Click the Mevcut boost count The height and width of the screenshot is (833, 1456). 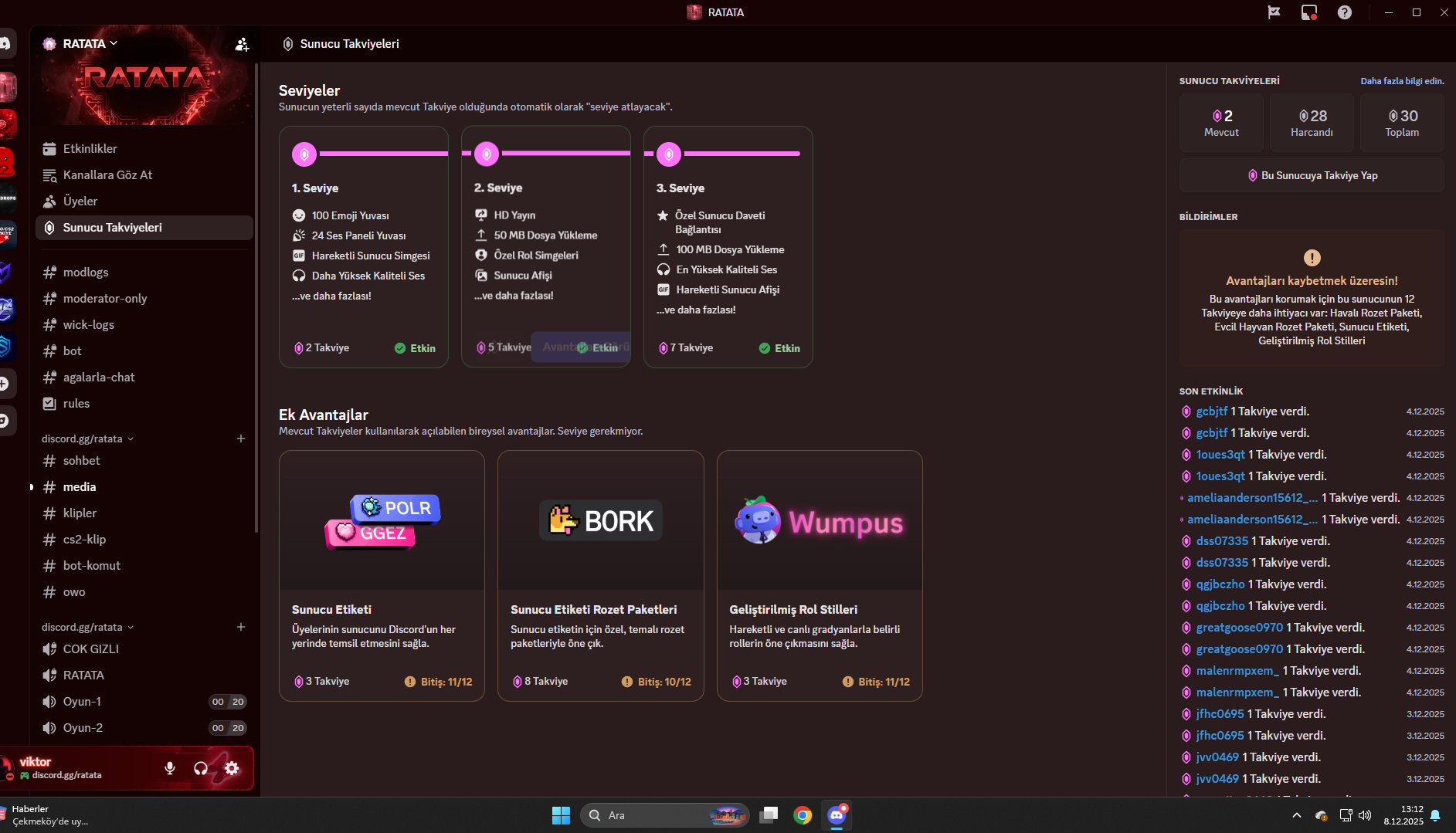[x=1221, y=123]
